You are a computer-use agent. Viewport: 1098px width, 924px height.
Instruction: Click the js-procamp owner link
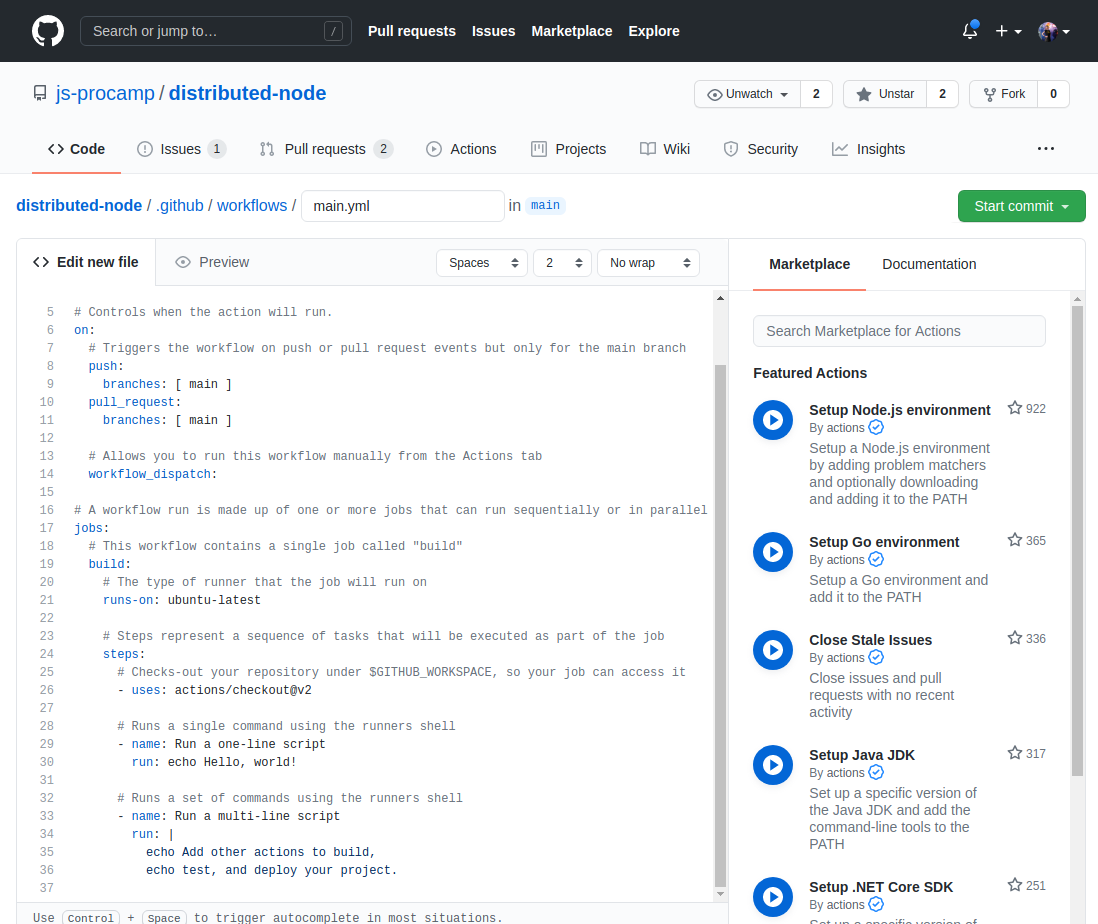tap(105, 93)
